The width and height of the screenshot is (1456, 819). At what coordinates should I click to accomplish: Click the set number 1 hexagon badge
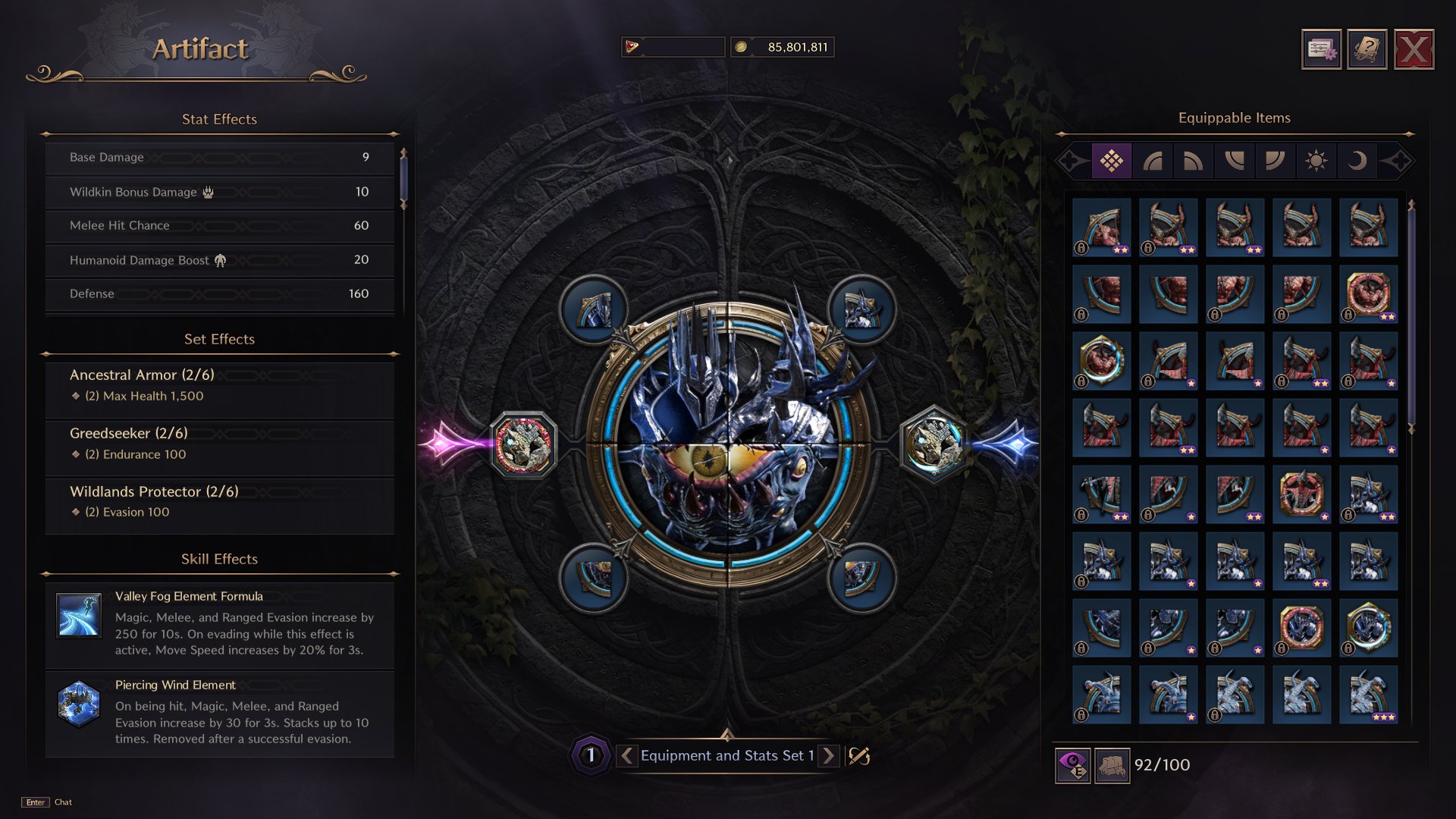(591, 755)
